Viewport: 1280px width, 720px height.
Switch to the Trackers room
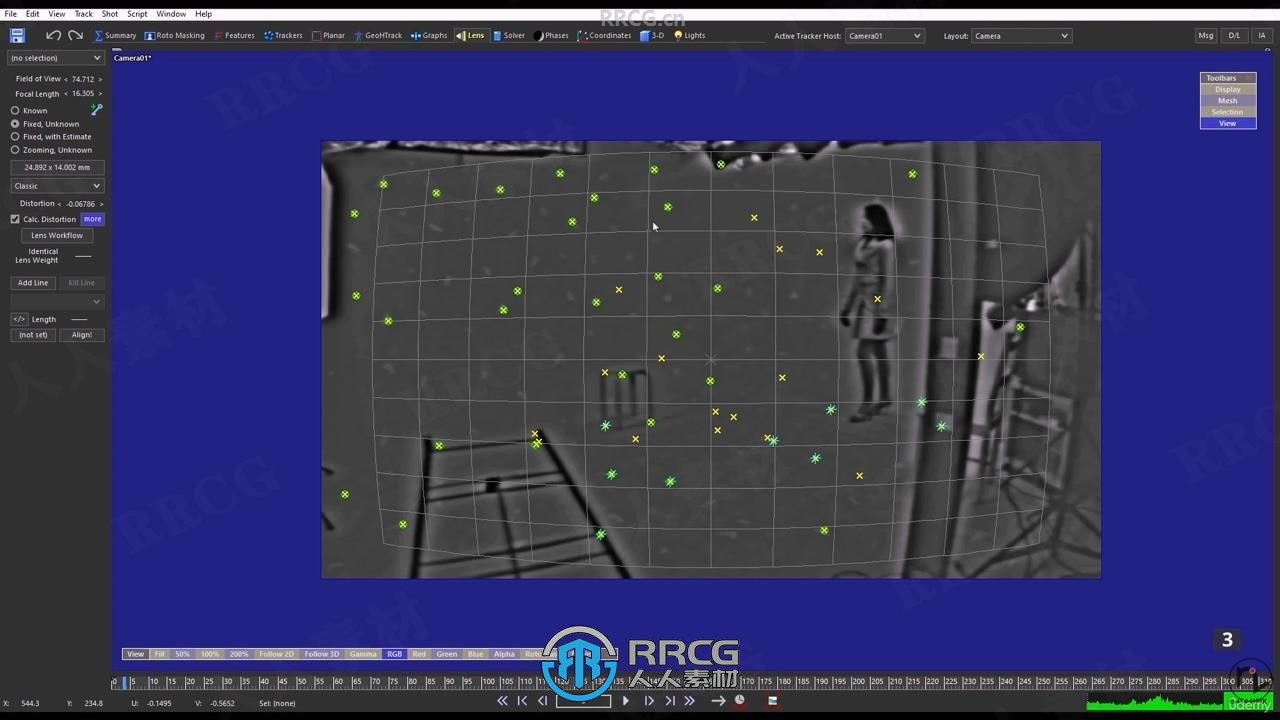click(283, 35)
